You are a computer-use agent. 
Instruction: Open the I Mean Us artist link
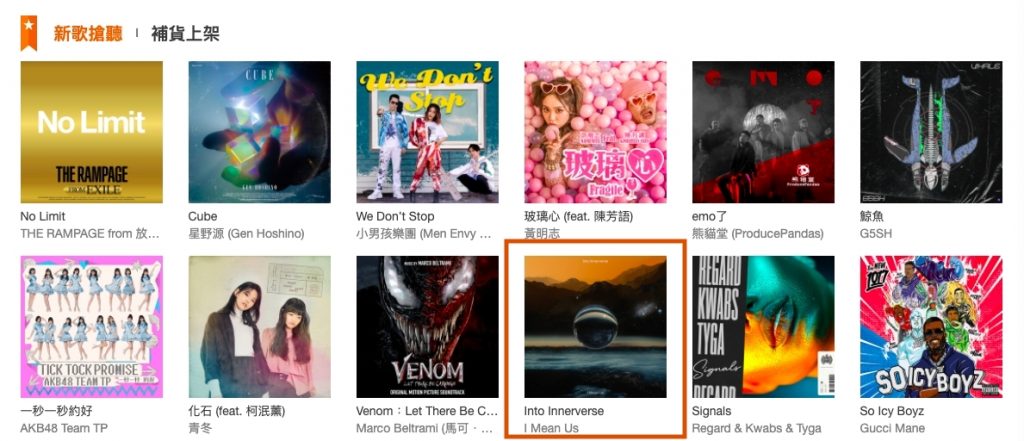click(551, 428)
